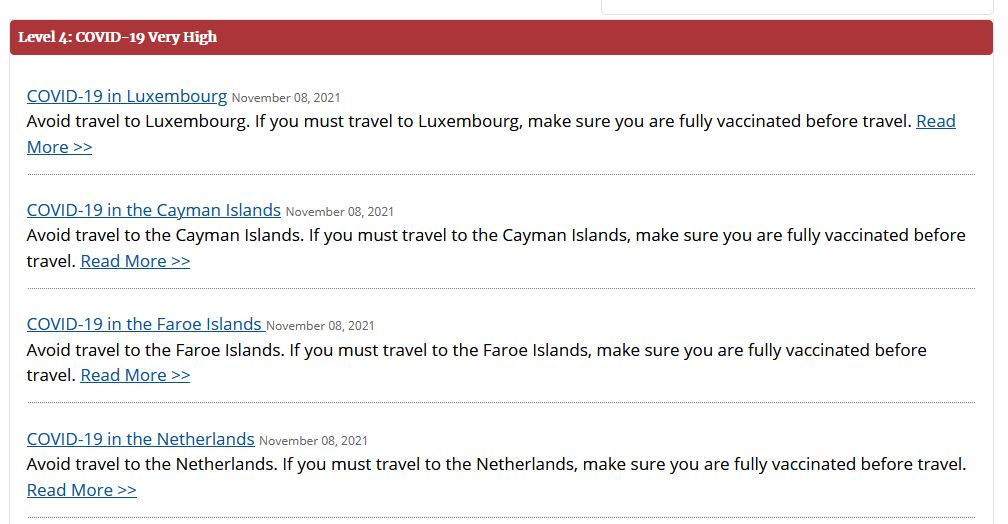Click the divider line below the Luxembourg entry
The image size is (1008, 524).
click(x=500, y=174)
